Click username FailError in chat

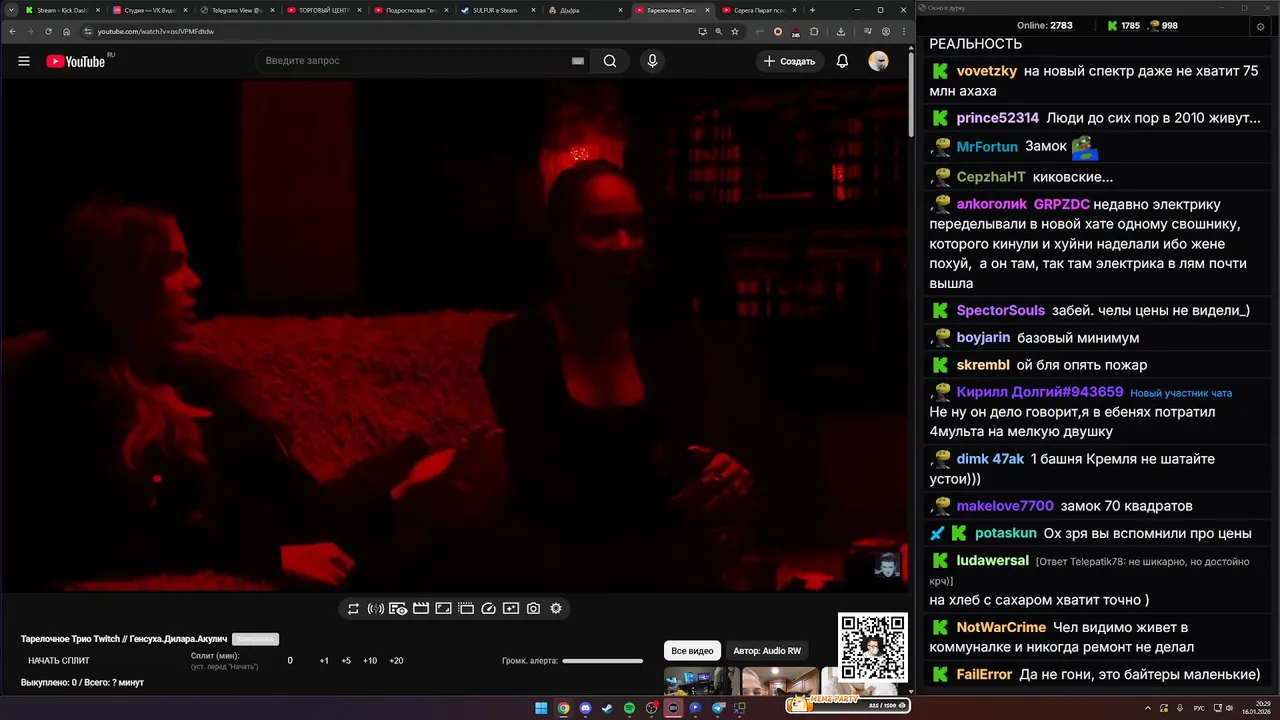tap(984, 675)
